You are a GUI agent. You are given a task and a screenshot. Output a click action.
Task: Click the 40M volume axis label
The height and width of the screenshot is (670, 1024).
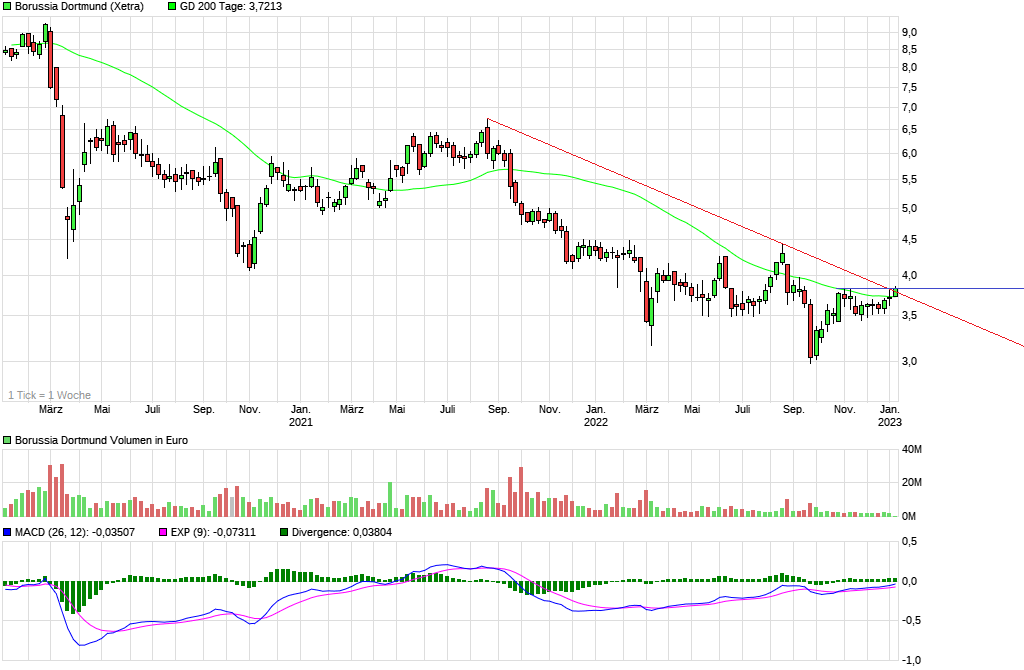912,449
